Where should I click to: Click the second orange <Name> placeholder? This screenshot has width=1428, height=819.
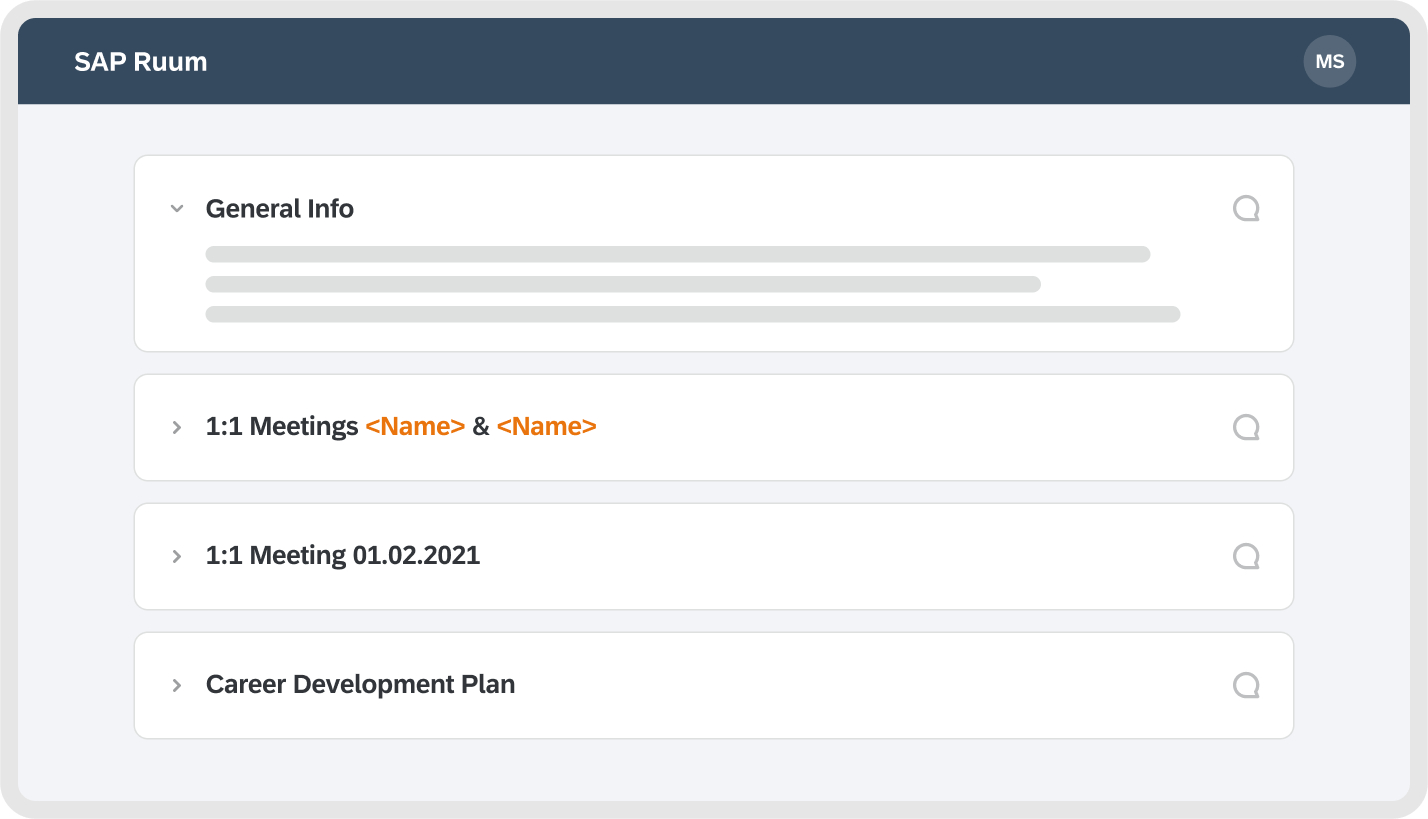click(546, 427)
